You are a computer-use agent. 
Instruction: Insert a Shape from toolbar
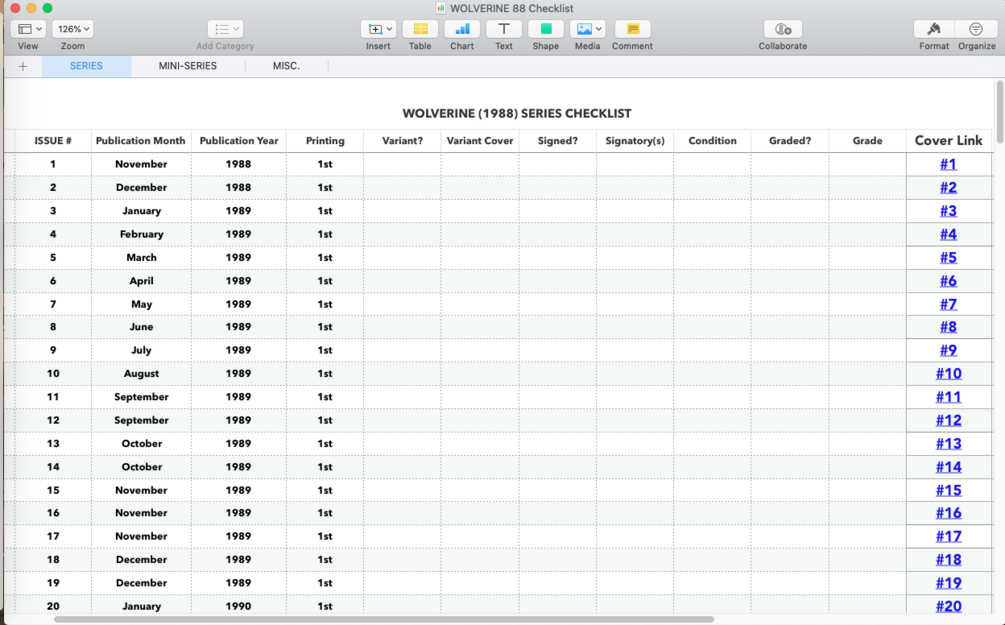tap(545, 29)
